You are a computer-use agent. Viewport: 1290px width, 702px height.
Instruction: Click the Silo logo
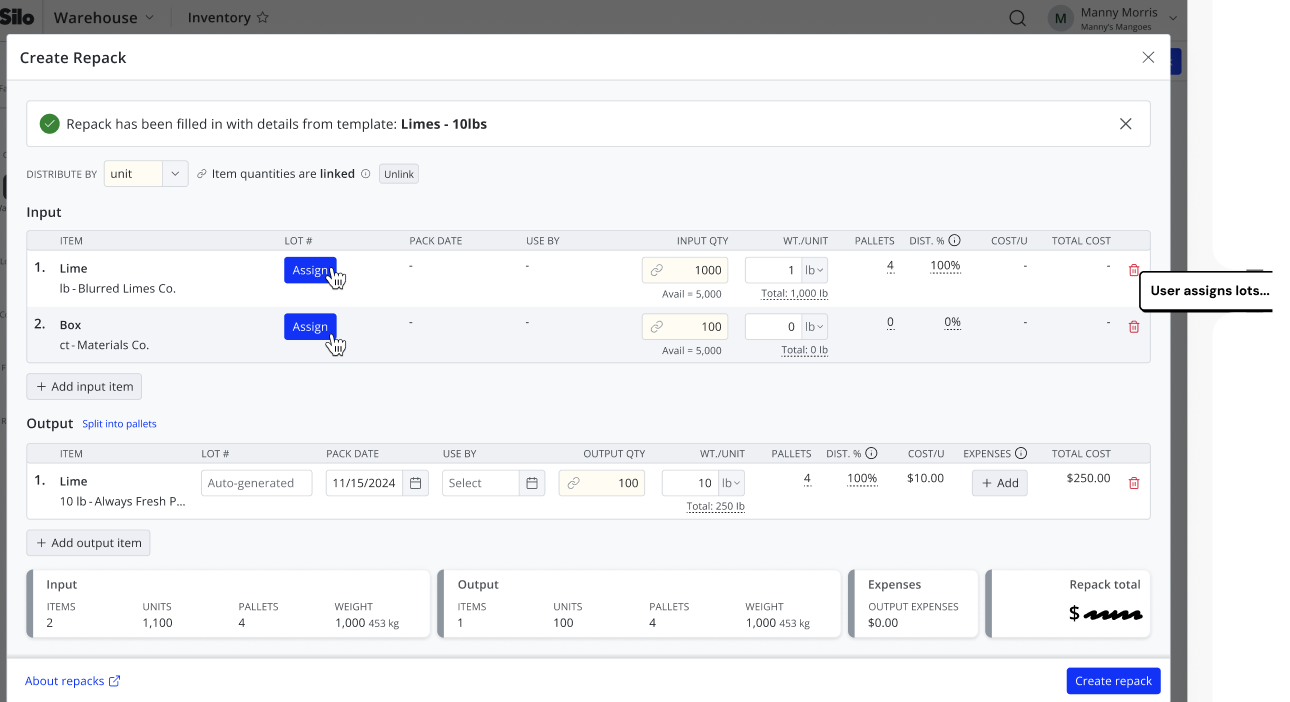tap(17, 18)
